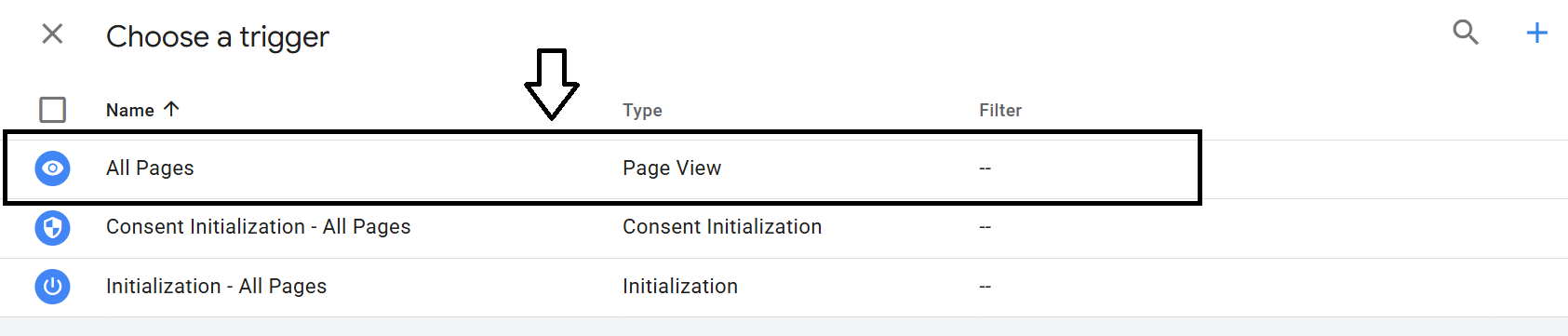Sort triggers by Filter column header
Viewport: 1568px width, 336px height.
point(1000,110)
